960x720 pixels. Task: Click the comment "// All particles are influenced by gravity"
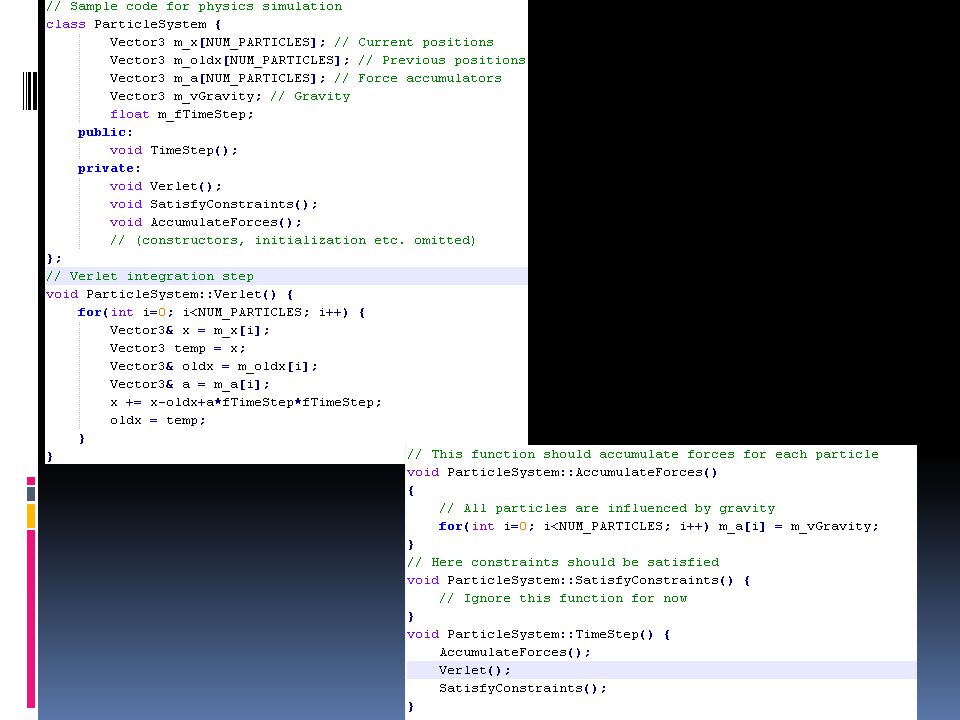[607, 509]
